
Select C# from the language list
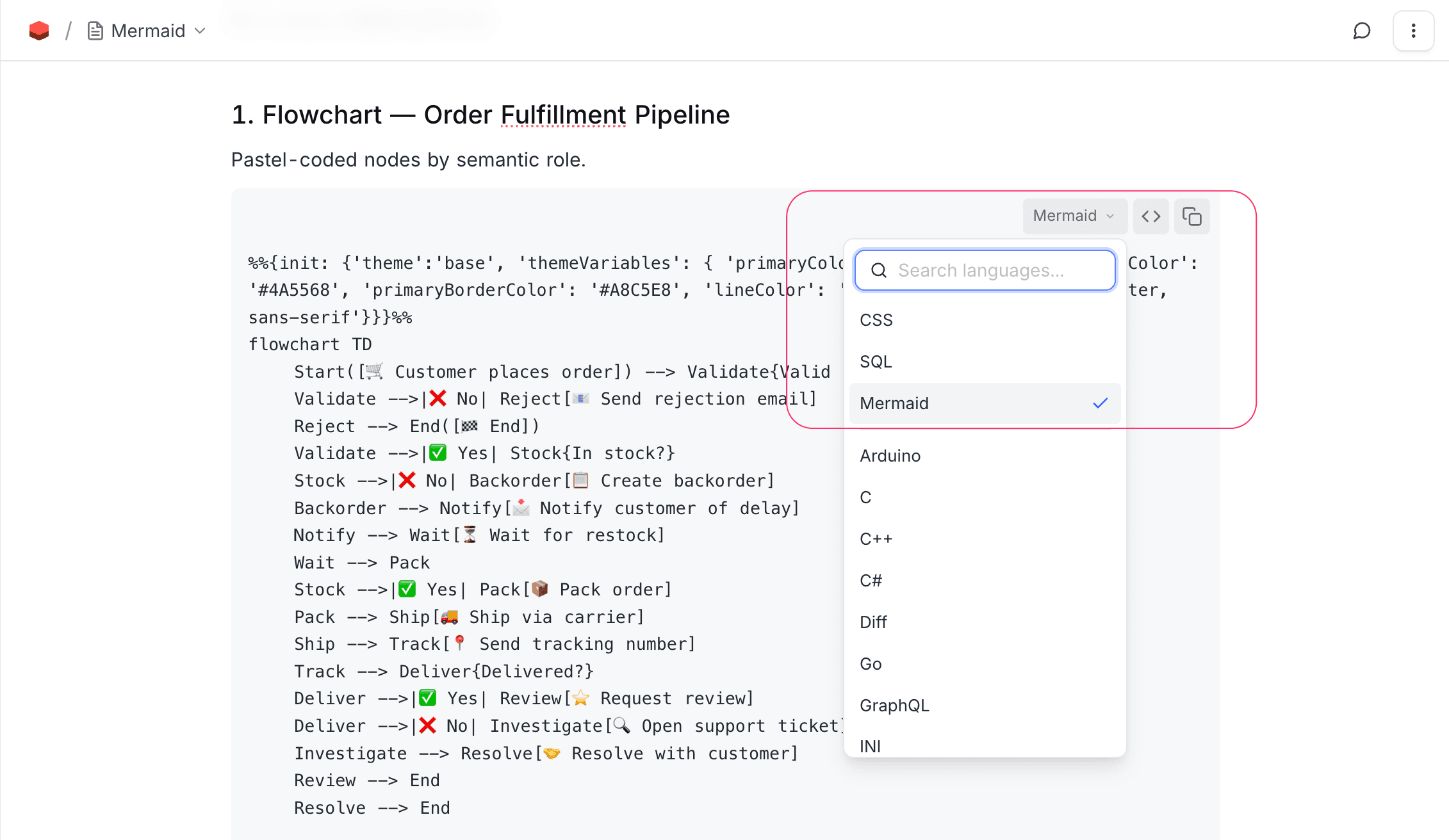985,581
